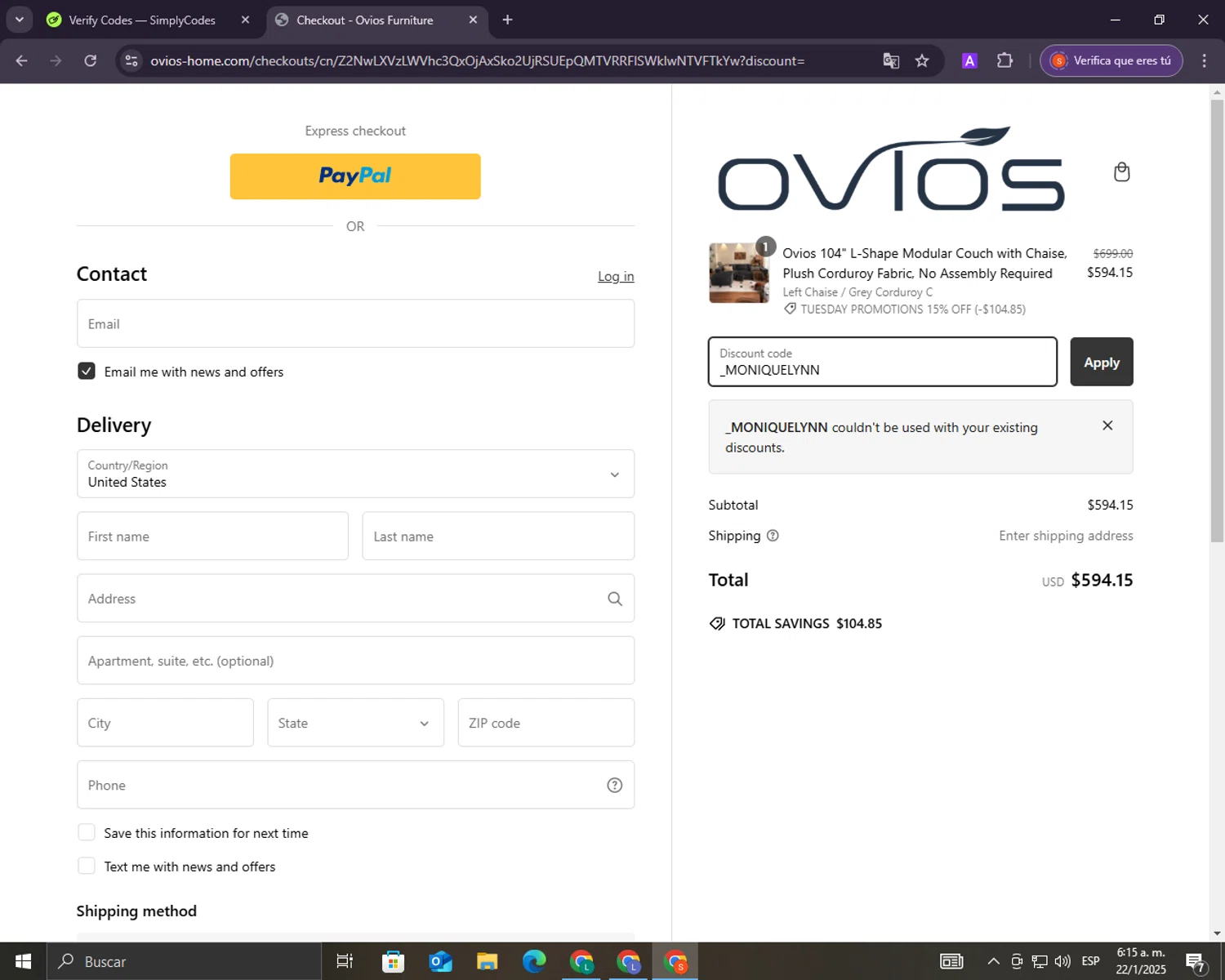
Task: Apply the discount code
Action: [x=1102, y=362]
